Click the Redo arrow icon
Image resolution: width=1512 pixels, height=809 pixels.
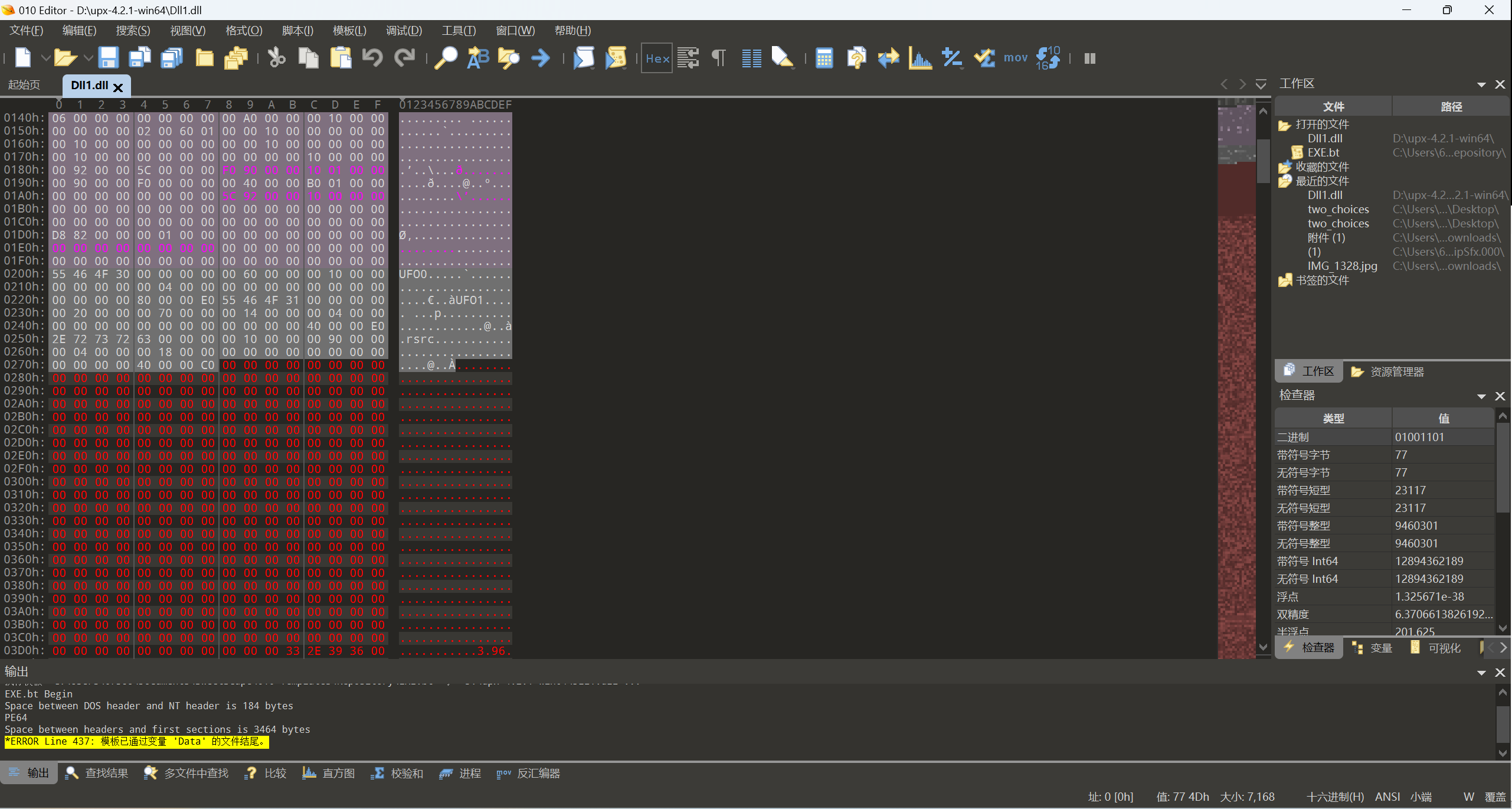[x=405, y=58]
